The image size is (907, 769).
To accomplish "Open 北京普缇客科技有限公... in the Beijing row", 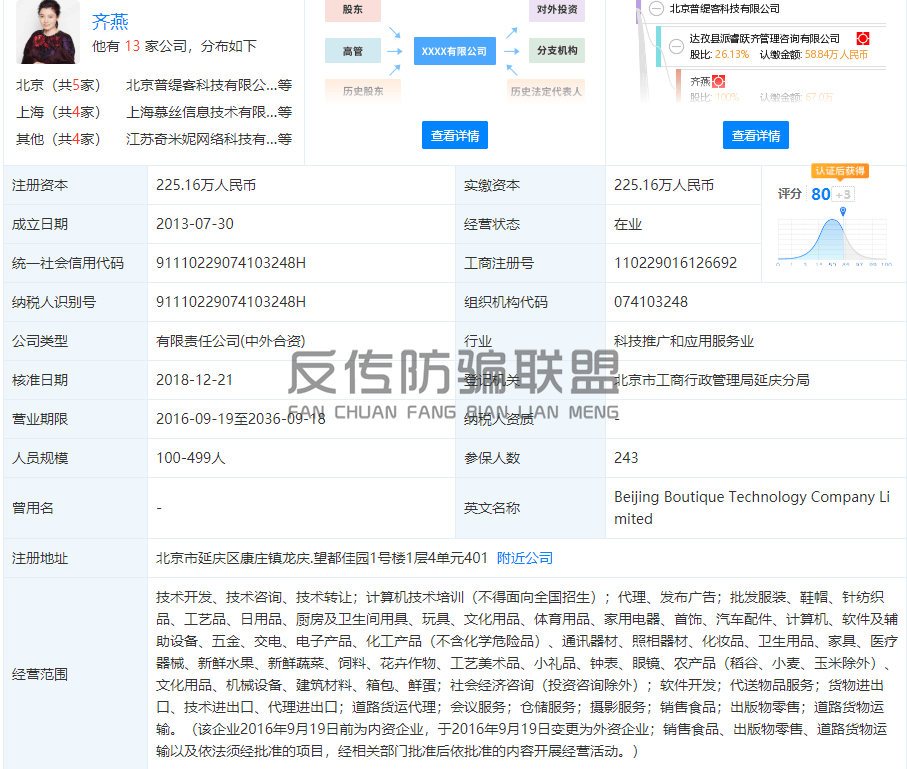I will coord(201,85).
